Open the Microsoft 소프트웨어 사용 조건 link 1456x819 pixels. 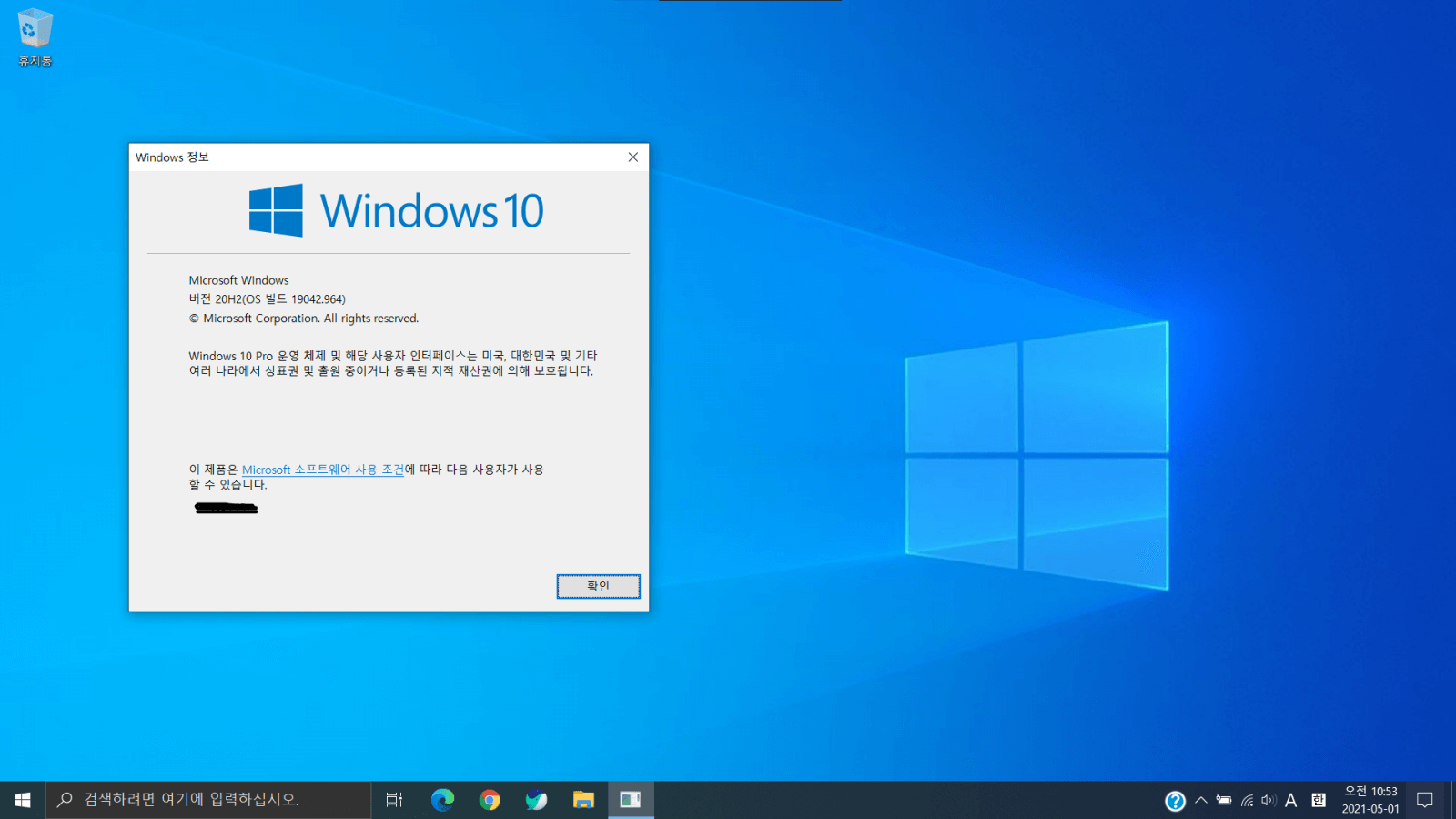[323, 470]
